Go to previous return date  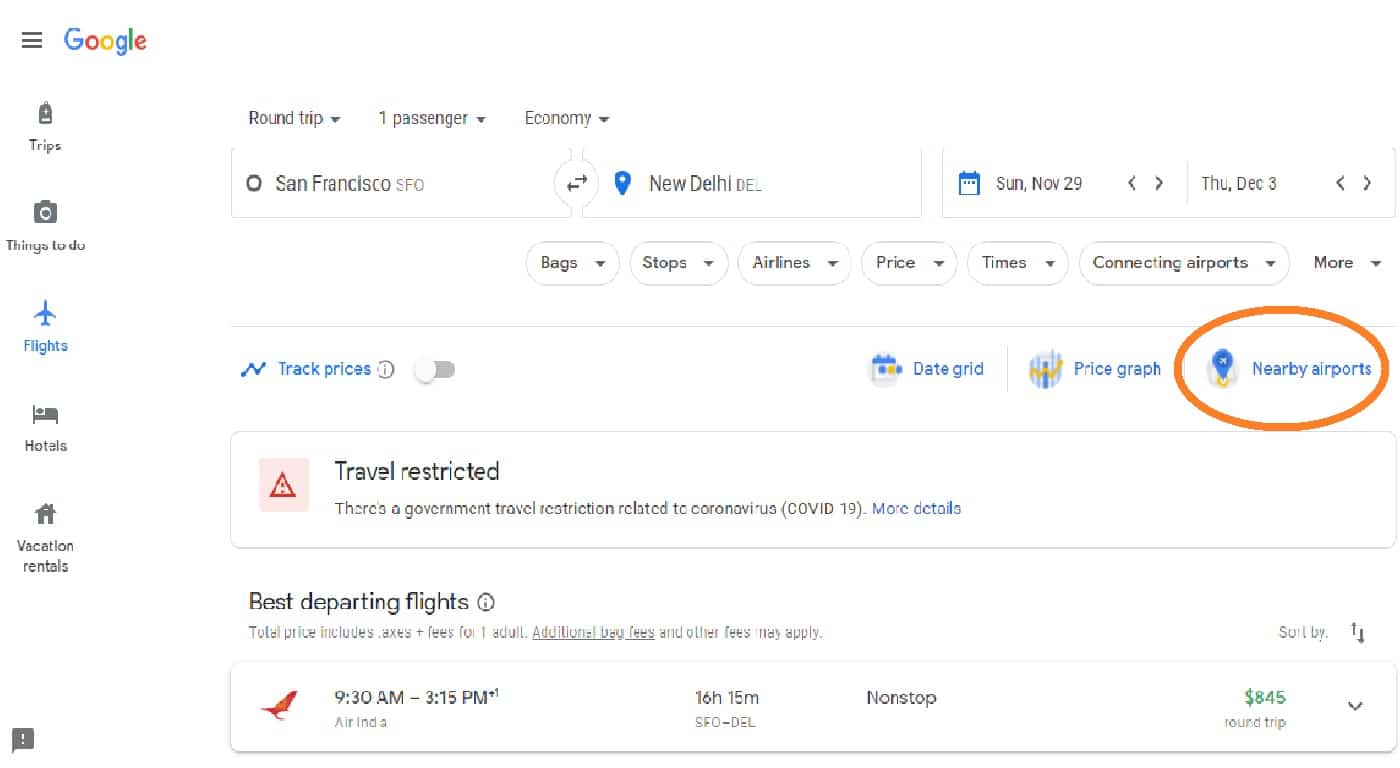point(1341,183)
